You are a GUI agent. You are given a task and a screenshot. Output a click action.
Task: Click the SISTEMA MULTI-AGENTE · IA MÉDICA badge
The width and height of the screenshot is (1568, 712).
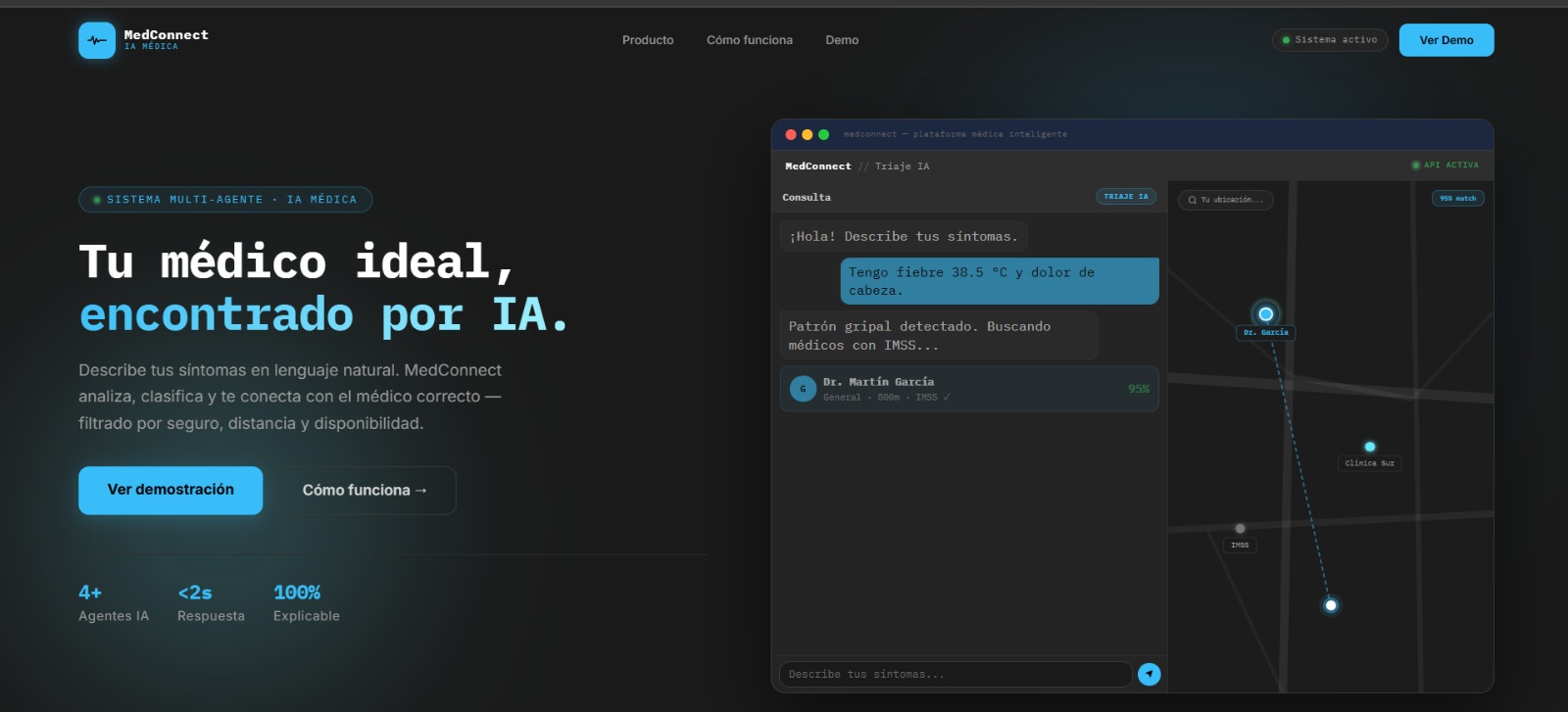pyautogui.click(x=225, y=200)
